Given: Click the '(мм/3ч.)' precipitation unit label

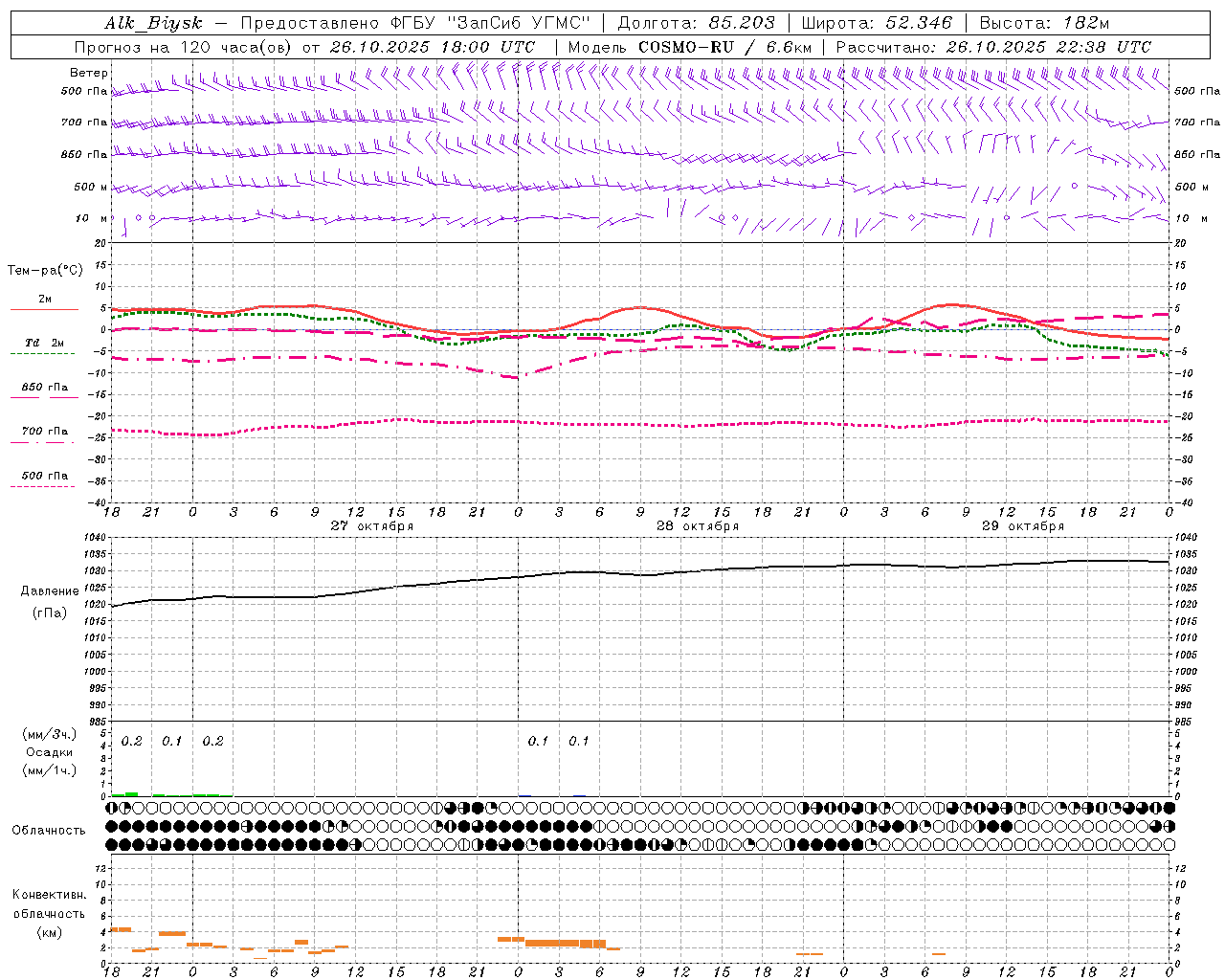Looking at the screenshot, I should pos(50,734).
